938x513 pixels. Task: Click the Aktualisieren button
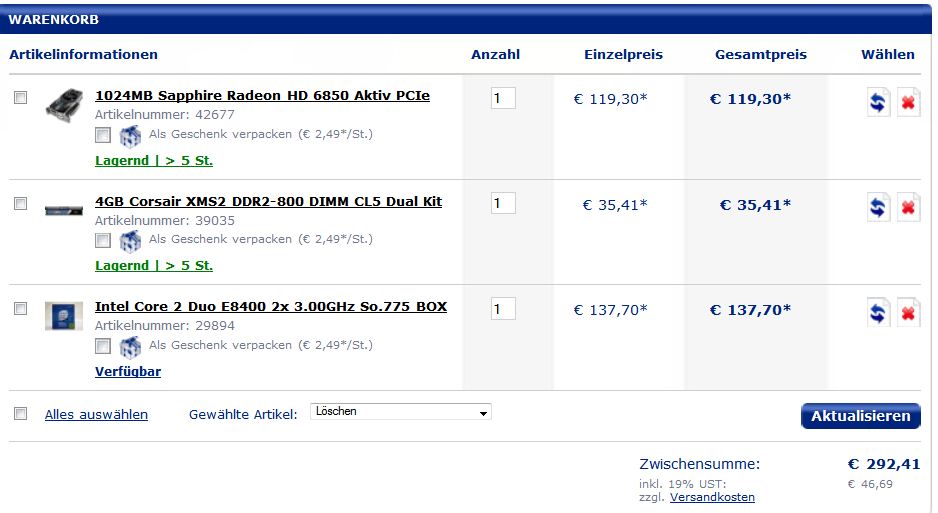tap(860, 416)
